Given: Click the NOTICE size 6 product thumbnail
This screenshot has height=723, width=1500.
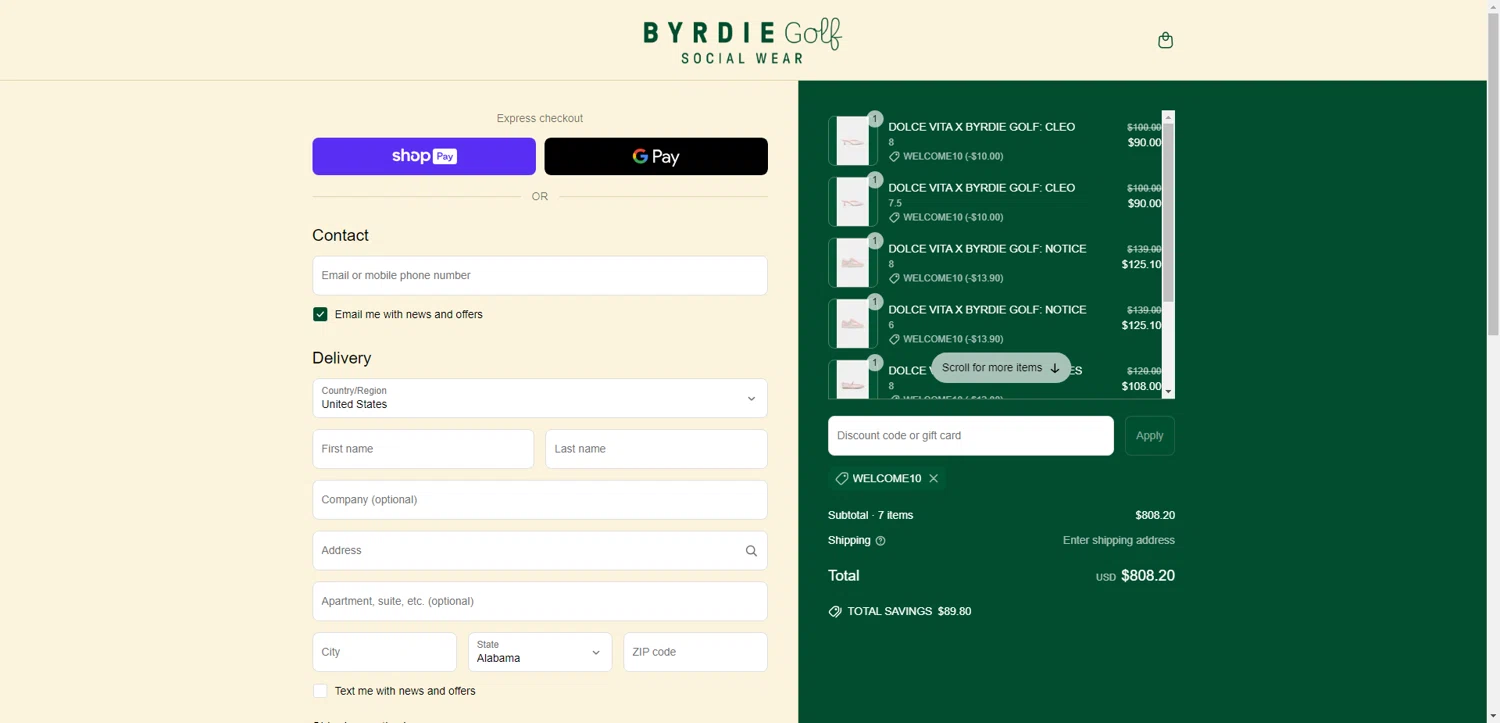Looking at the screenshot, I should (x=853, y=324).
